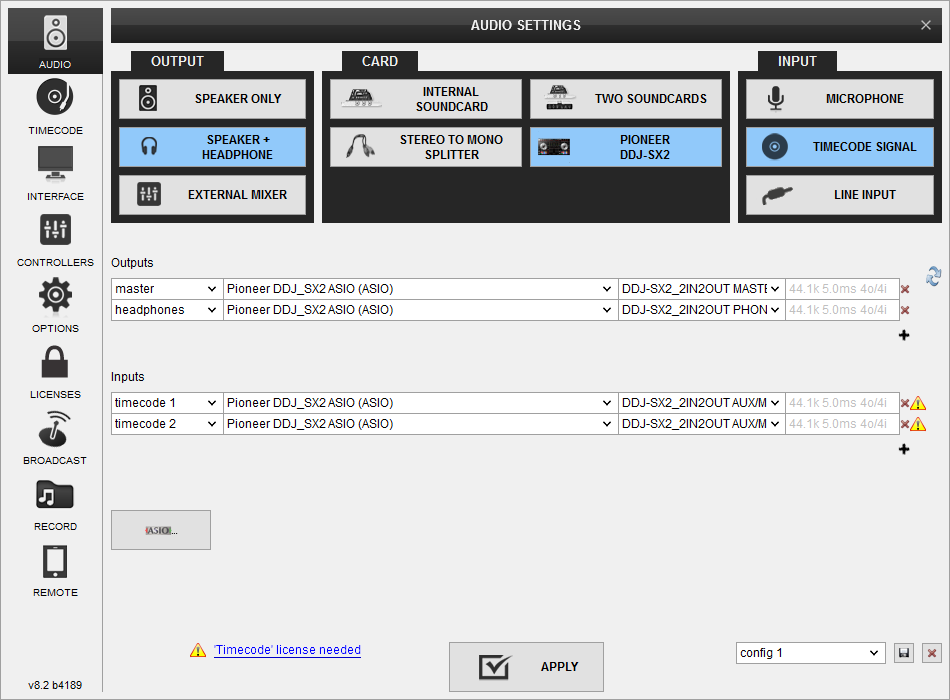Select Speaker + Headphone output mode
This screenshot has width=950, height=700.
coord(213,147)
